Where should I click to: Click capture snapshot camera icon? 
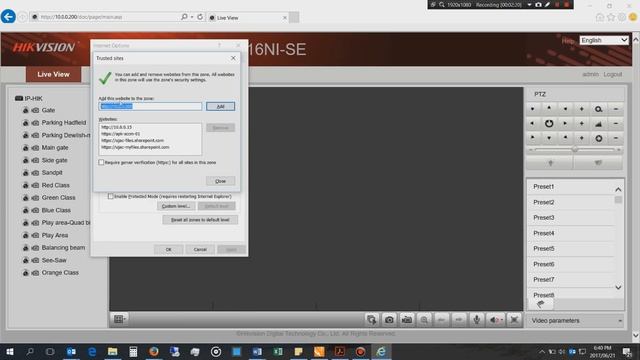389,320
